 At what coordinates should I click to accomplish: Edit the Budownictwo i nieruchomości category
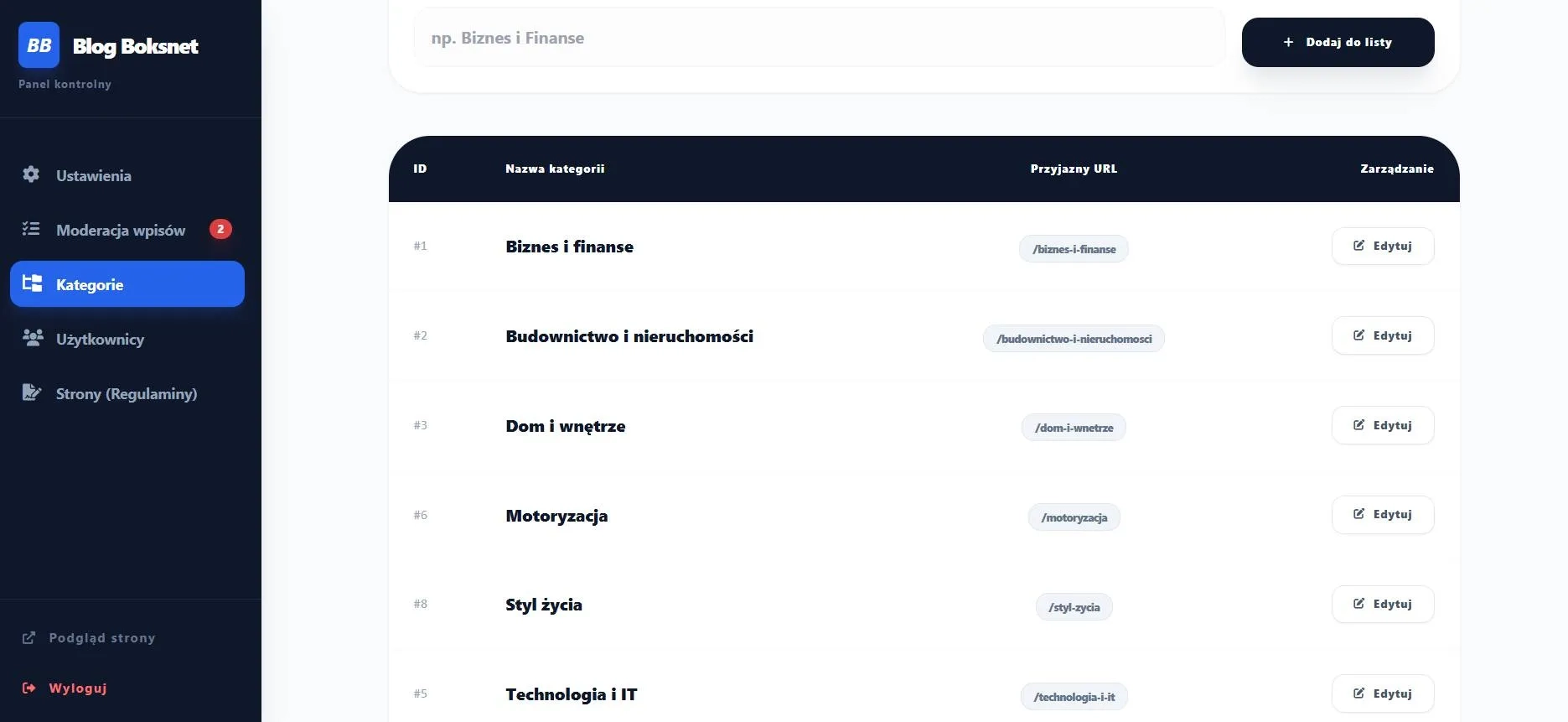(x=1382, y=335)
